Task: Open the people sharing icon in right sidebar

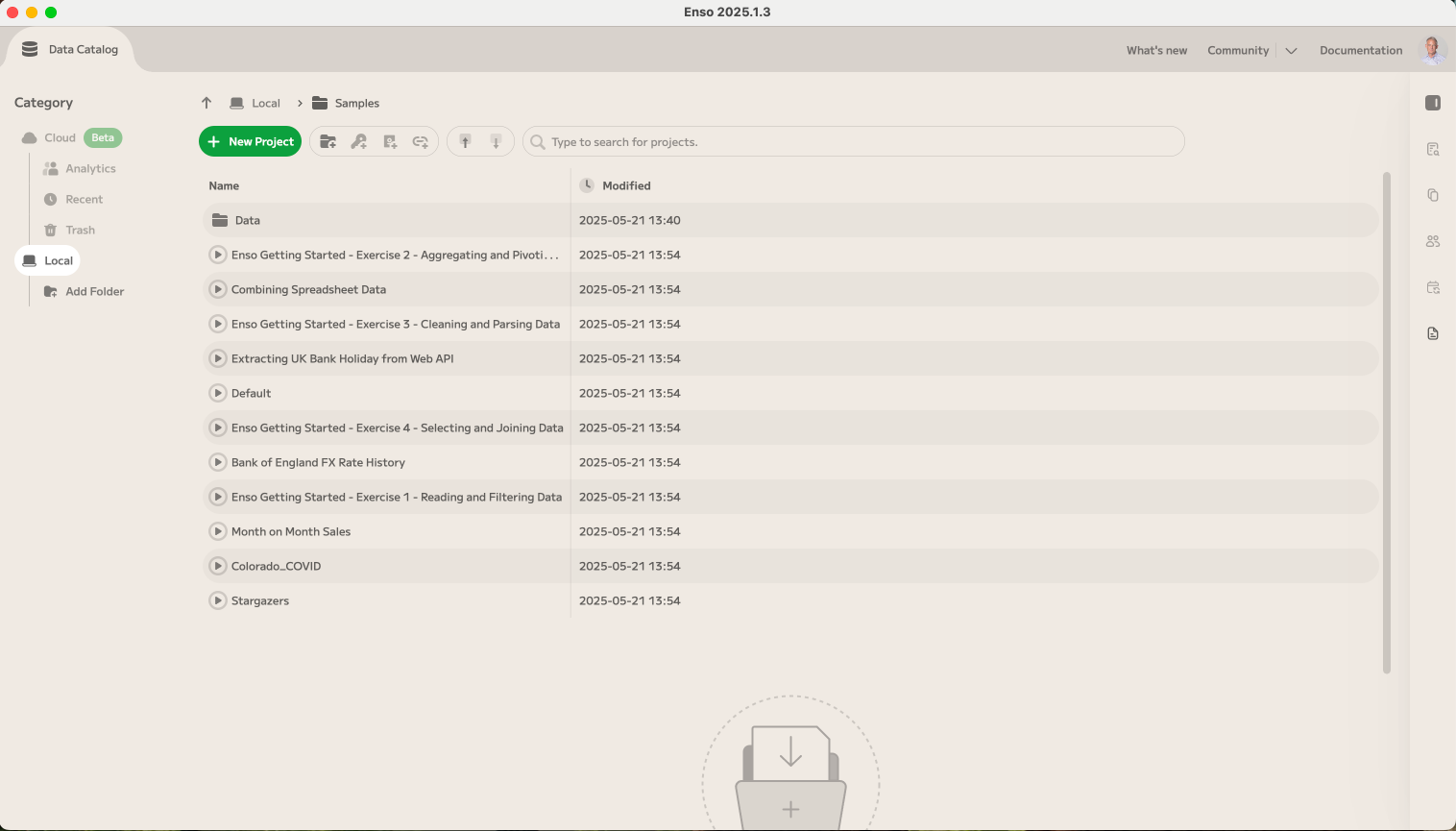Action: tap(1433, 241)
